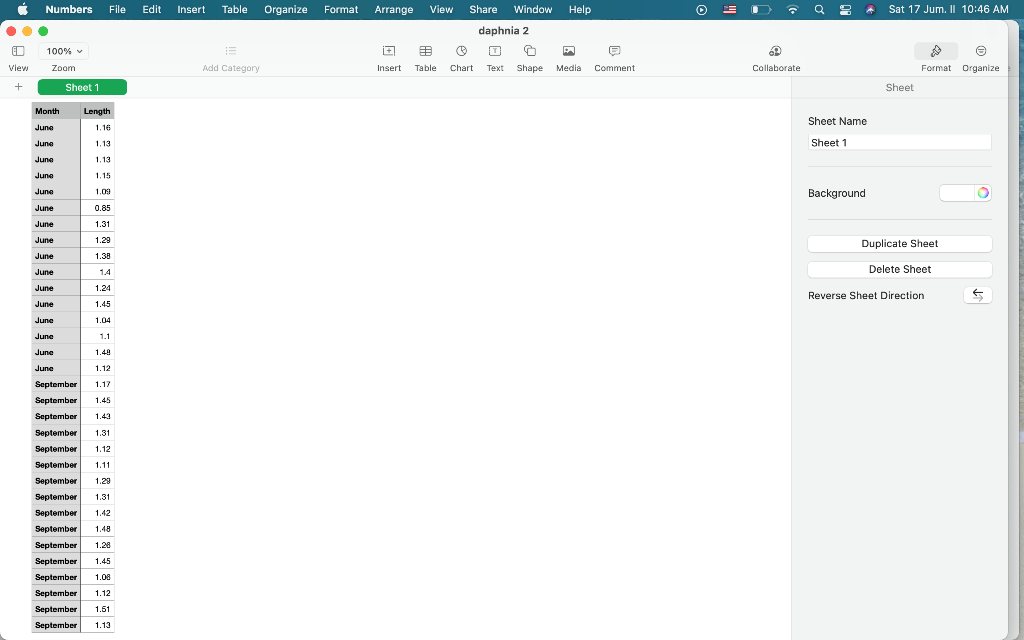Viewport: 1024px width, 640px height.
Task: Select the cell with value 0.85
Action: tap(97, 208)
